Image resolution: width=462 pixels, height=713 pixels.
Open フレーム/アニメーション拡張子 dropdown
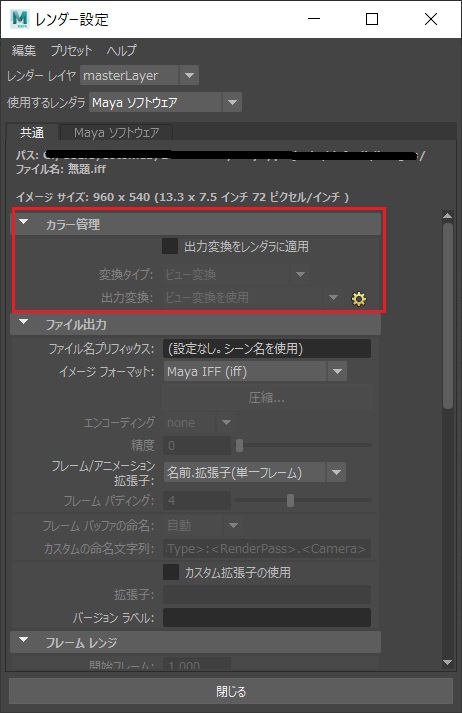pos(255,472)
